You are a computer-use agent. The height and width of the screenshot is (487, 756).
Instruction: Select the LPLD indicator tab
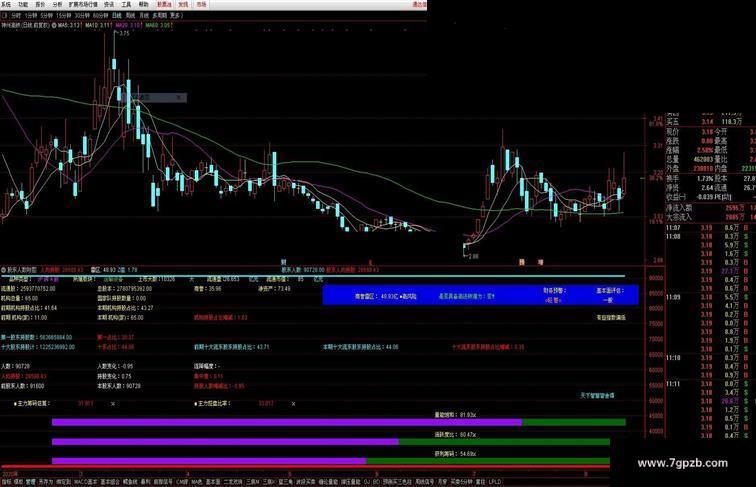pyautogui.click(x=494, y=482)
